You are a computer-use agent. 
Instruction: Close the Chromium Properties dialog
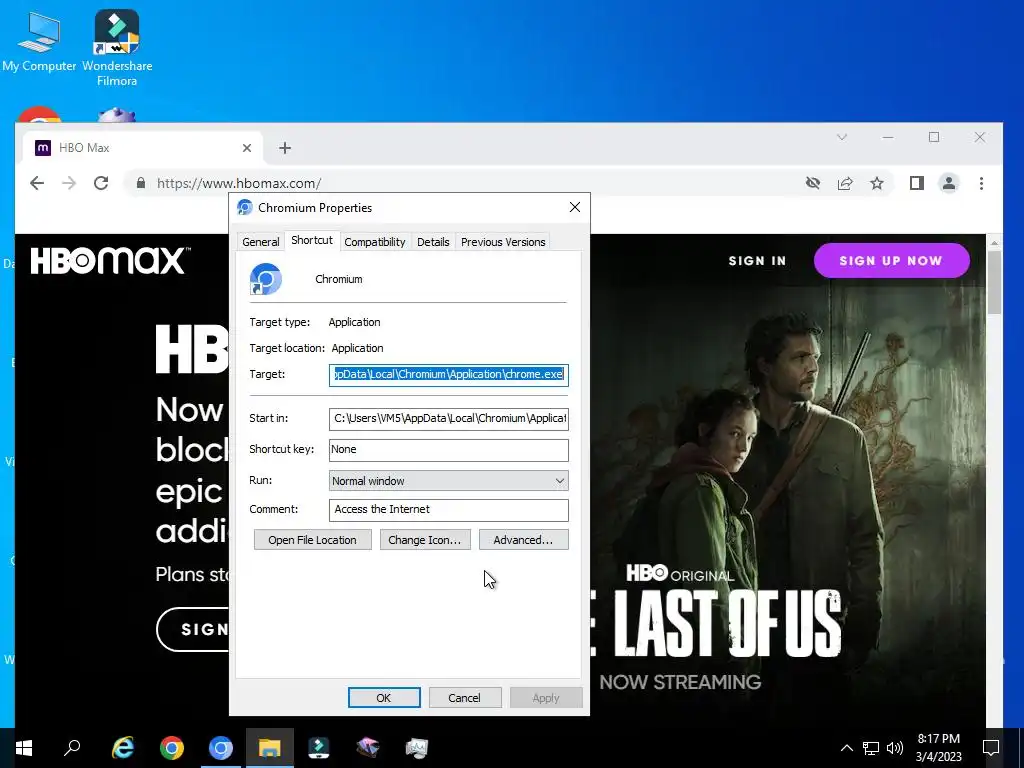click(x=575, y=207)
